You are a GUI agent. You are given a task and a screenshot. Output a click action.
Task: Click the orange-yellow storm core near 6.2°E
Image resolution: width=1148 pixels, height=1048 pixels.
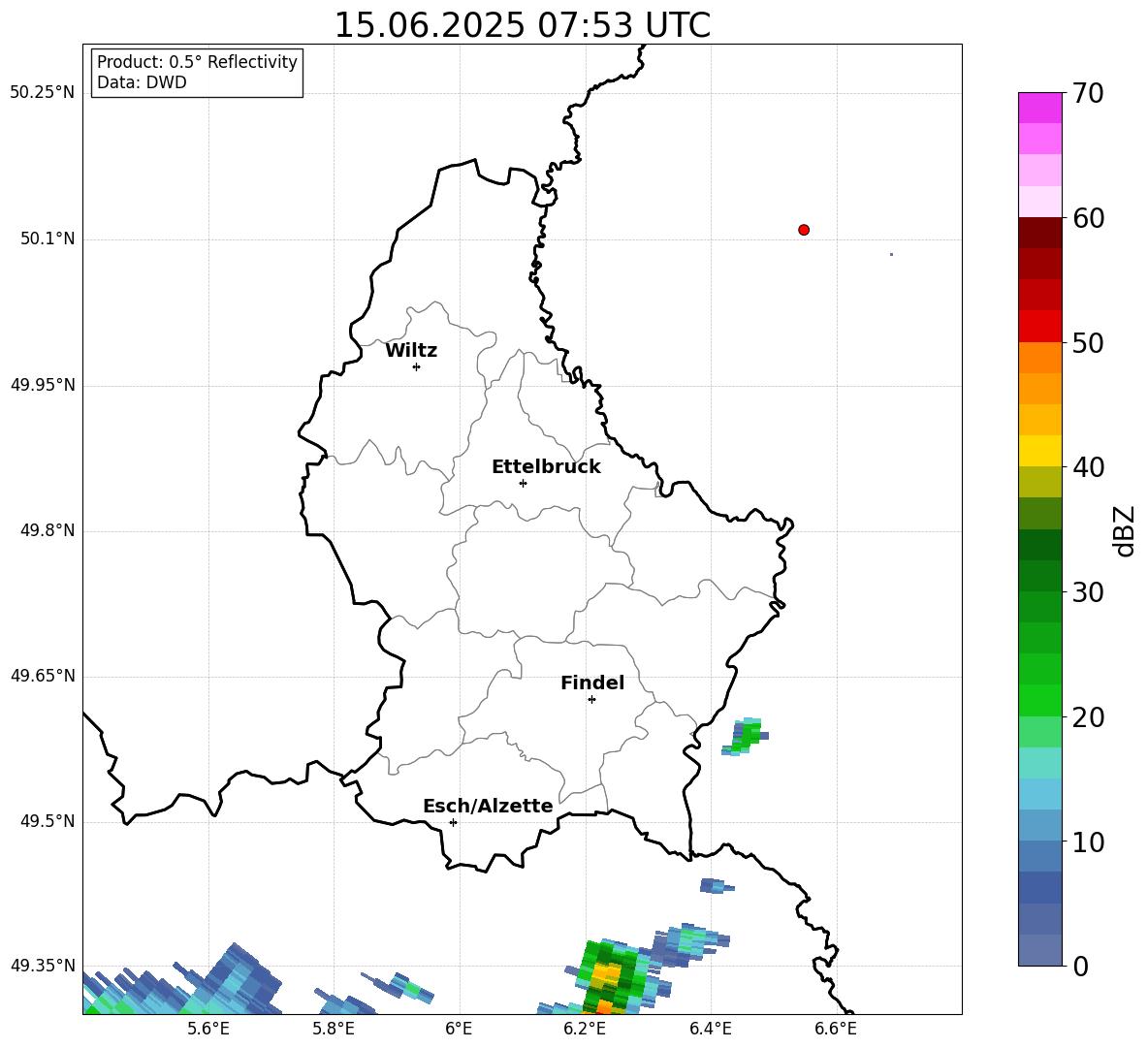tap(606, 975)
